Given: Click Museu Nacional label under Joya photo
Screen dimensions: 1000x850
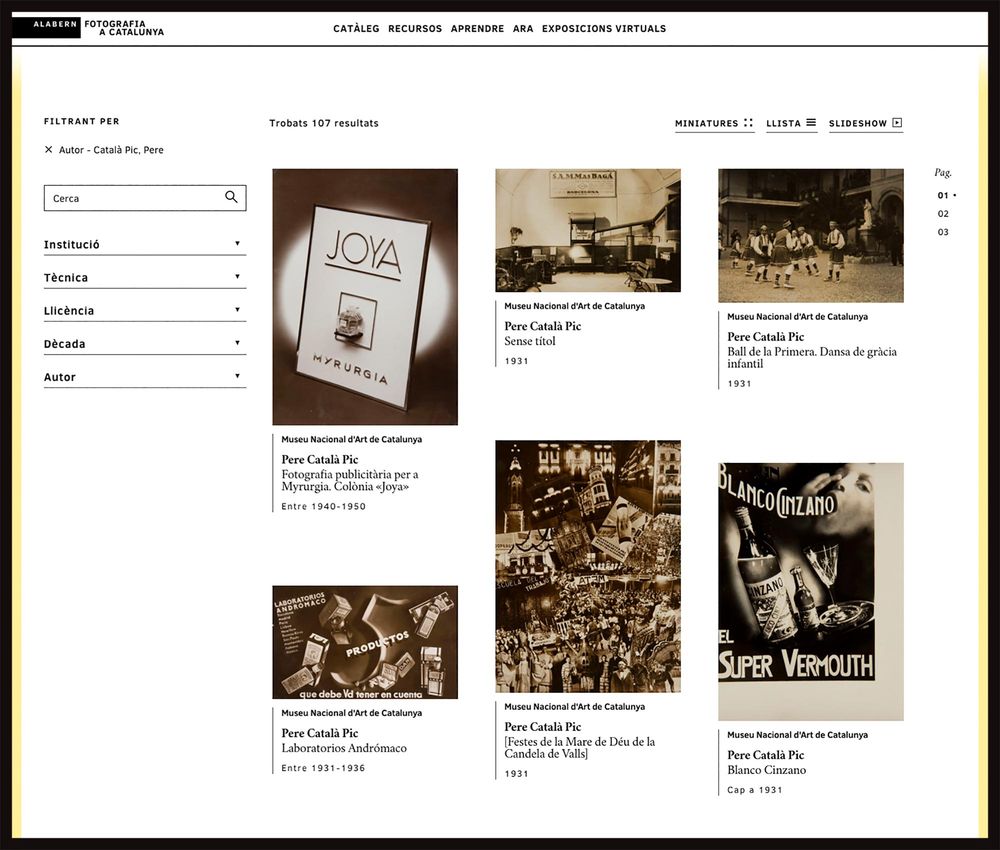Looking at the screenshot, I should click(351, 439).
